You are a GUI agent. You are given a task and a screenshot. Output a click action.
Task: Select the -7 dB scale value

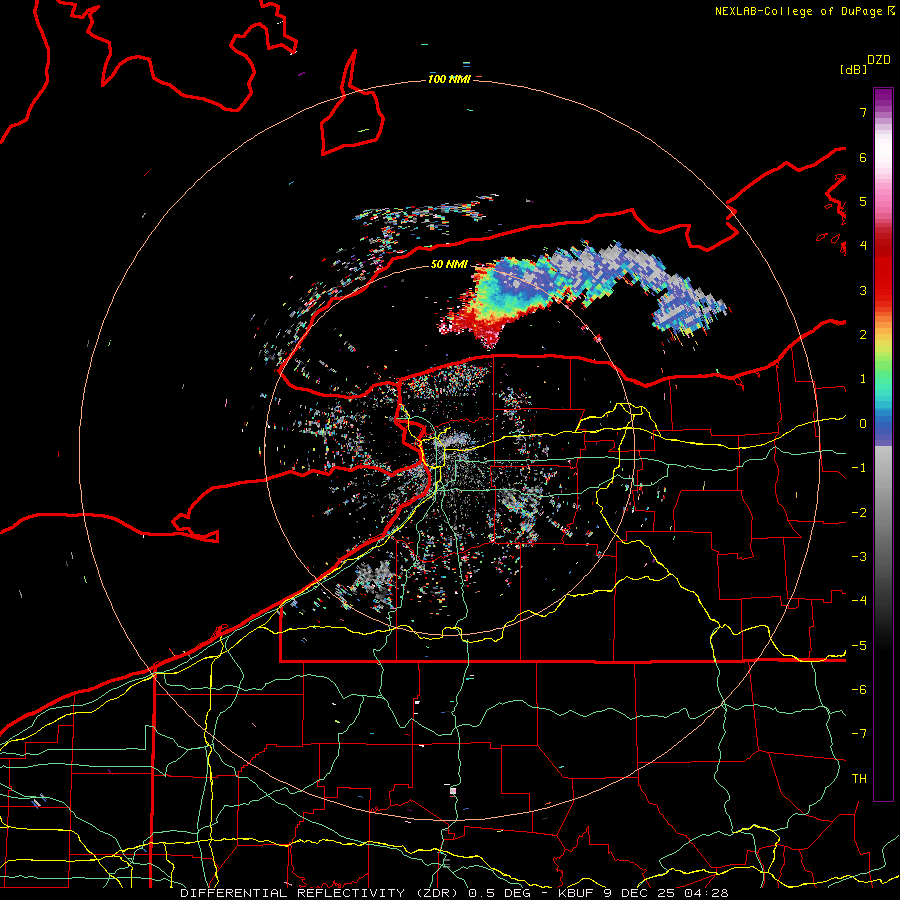point(859,734)
